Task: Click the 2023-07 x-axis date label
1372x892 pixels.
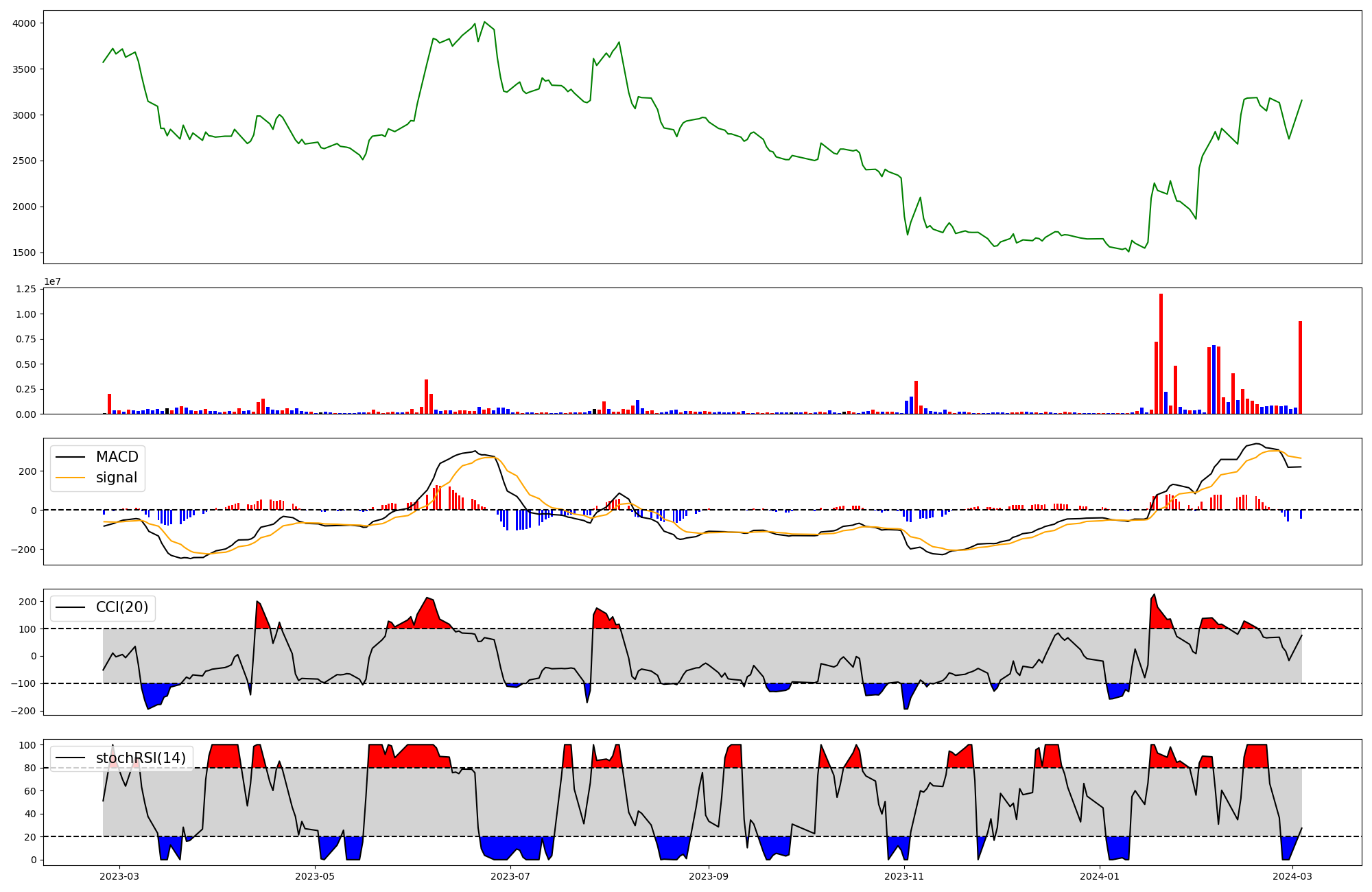Action: (x=511, y=876)
